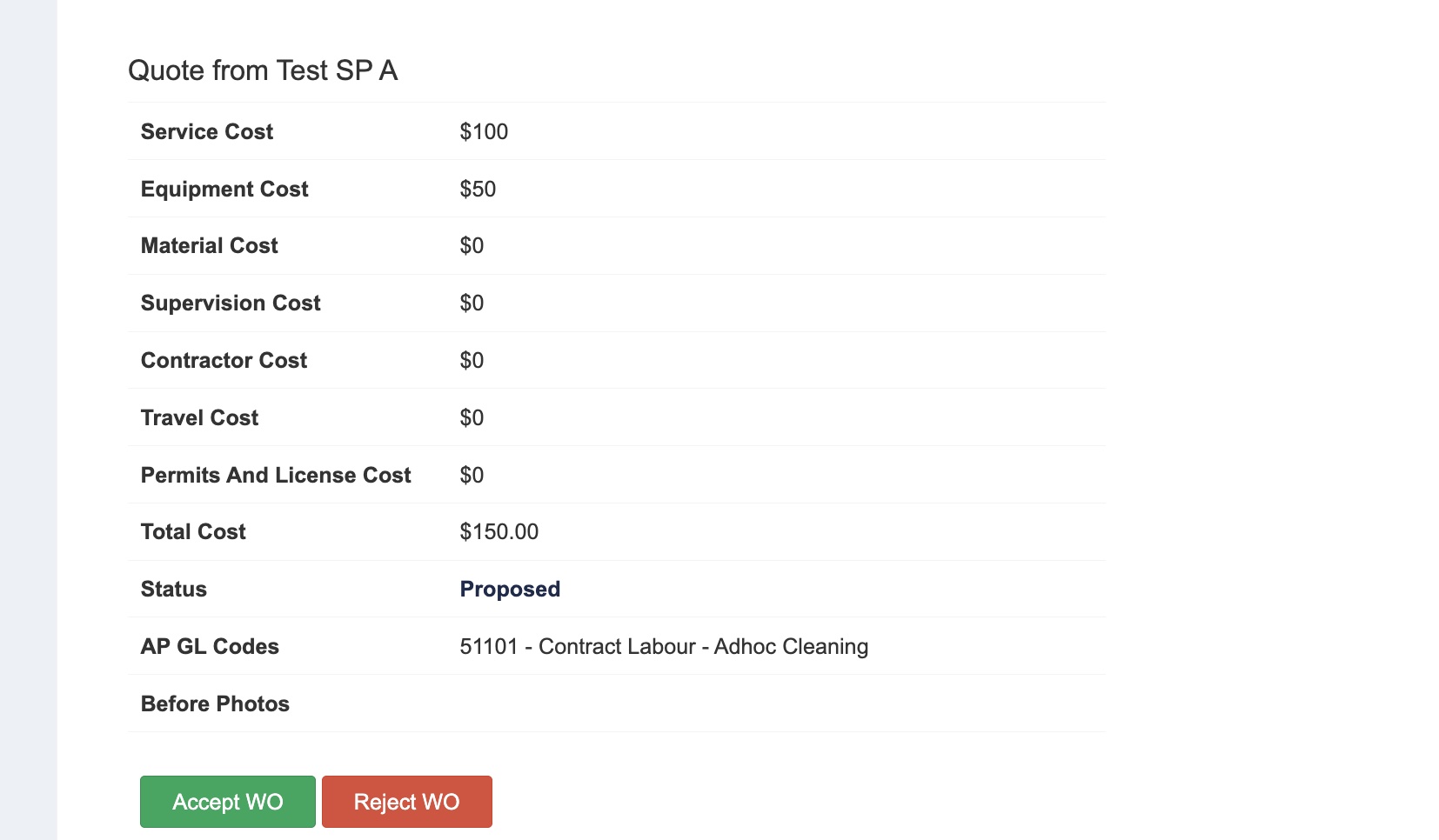Click the $150.00 total cost value

coord(499,532)
